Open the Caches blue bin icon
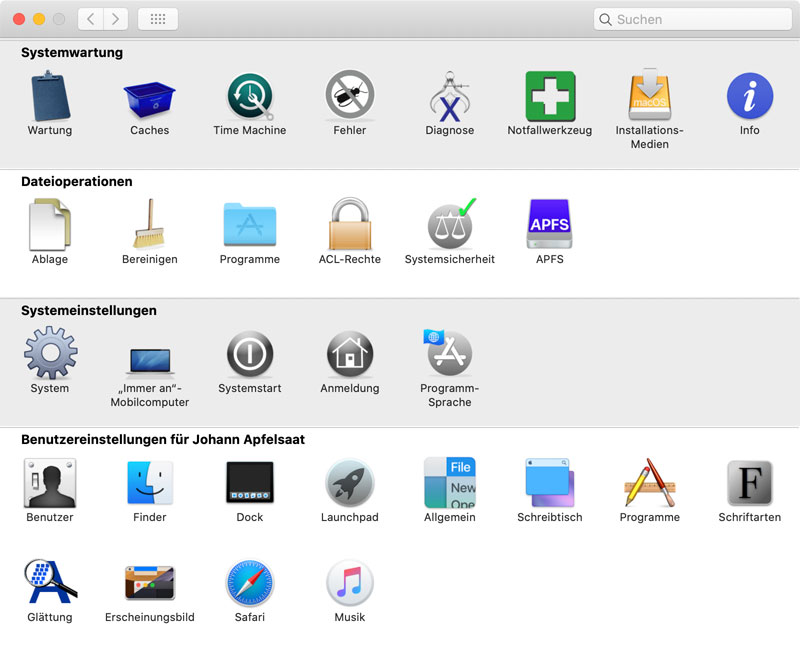This screenshot has height=654, width=800. (149, 99)
